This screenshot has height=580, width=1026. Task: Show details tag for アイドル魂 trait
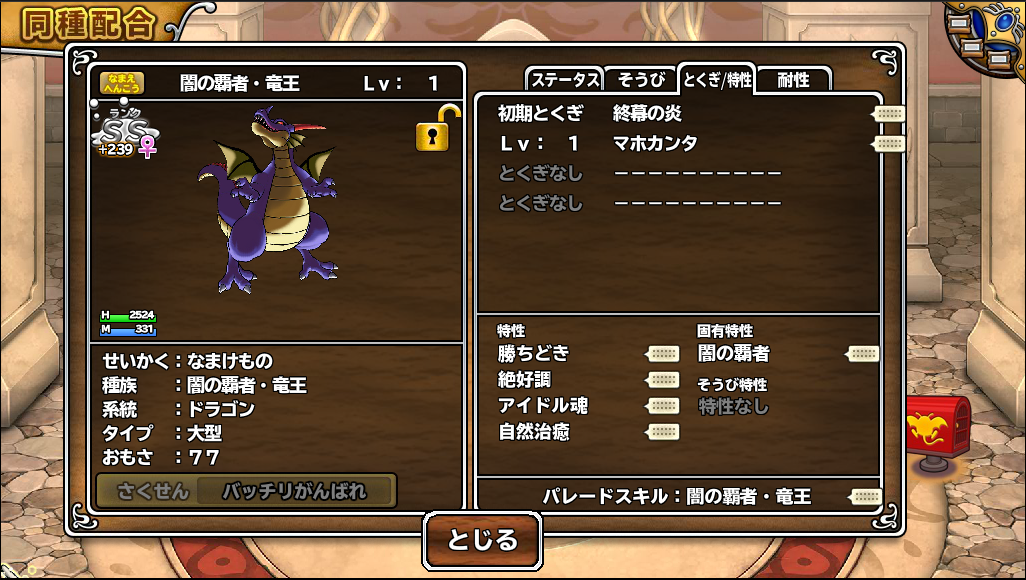pyautogui.click(x=662, y=407)
